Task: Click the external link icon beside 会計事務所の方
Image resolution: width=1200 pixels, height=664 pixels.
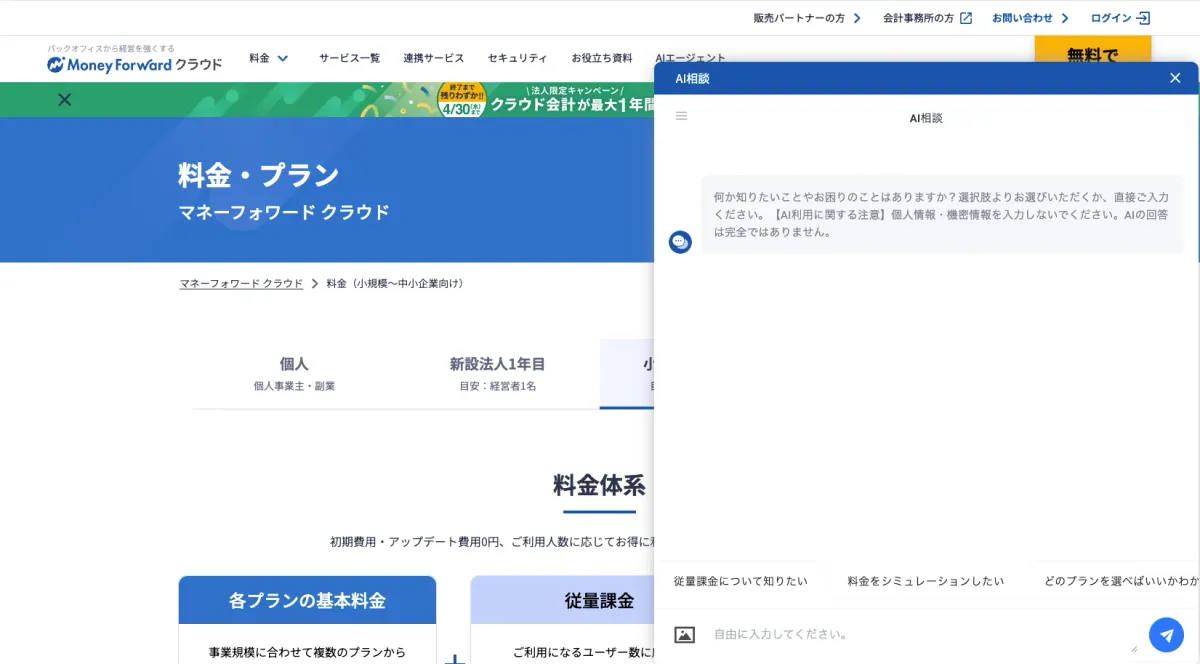Action: click(x=965, y=18)
